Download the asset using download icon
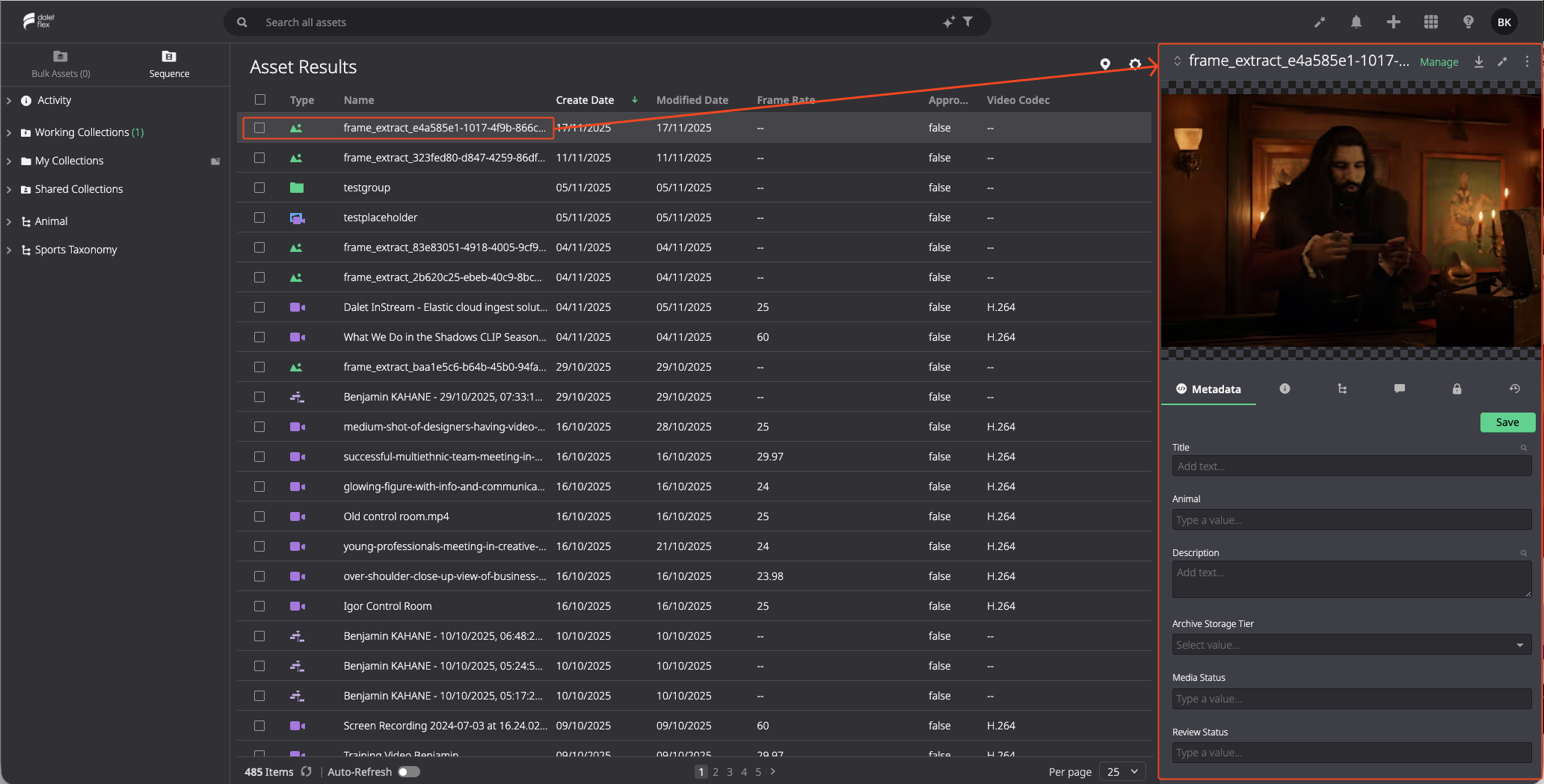The image size is (1544, 784). pyautogui.click(x=1479, y=61)
